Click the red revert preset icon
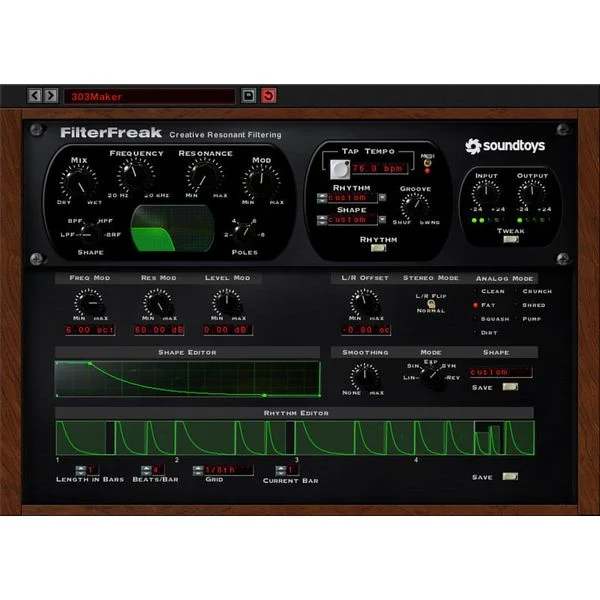This screenshot has height=600, width=600. coord(269,95)
